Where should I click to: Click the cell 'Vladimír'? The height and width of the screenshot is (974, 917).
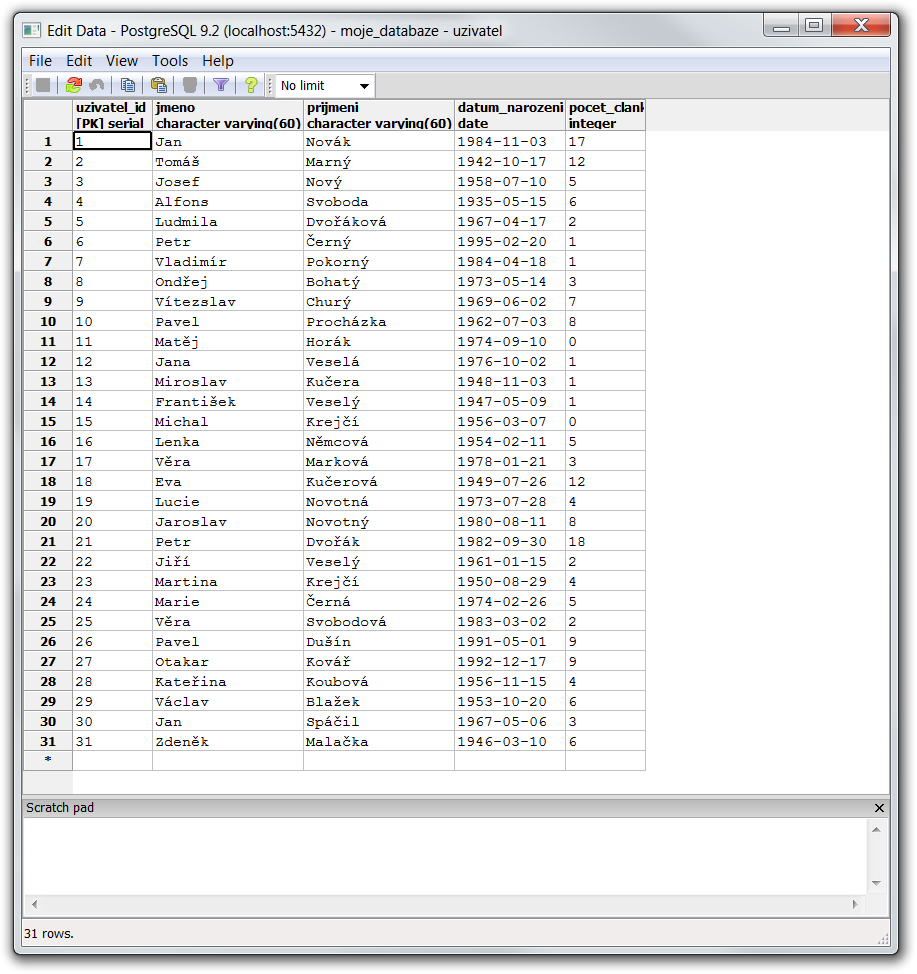[x=228, y=262]
